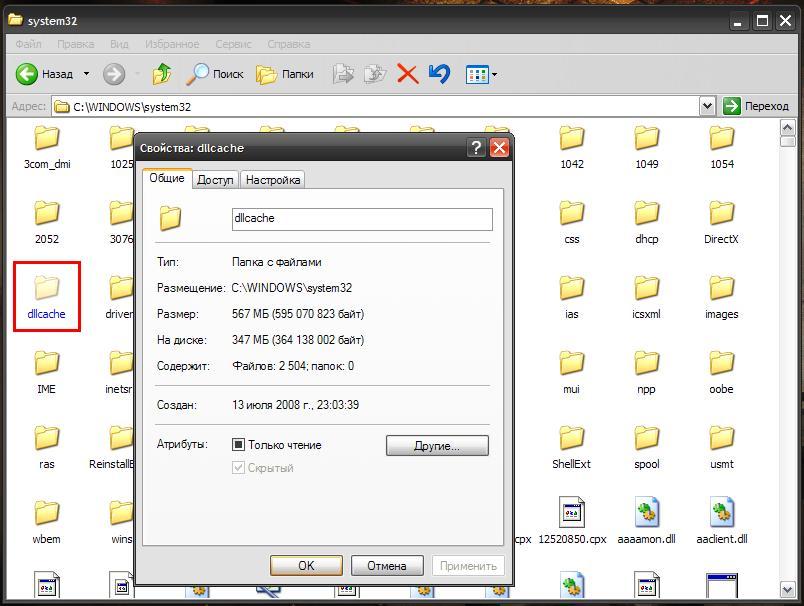Click the scrollbar up arrow

[x=788, y=127]
